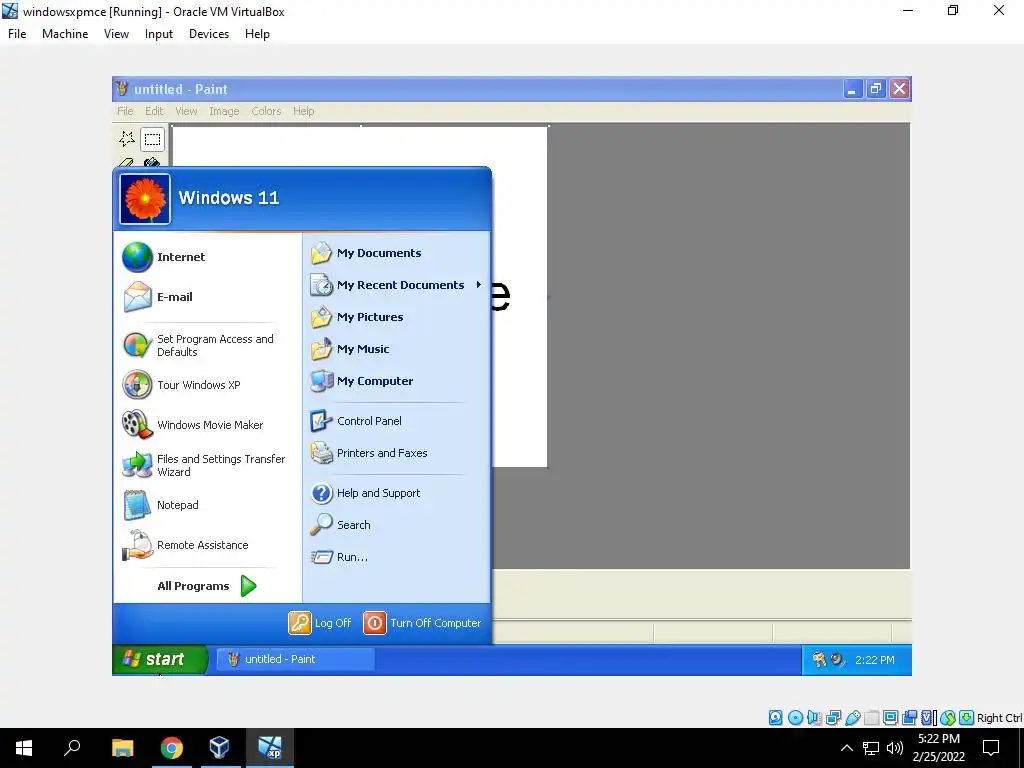The width and height of the screenshot is (1024, 768).
Task: Open File Explorer from host taskbar
Action: pos(122,748)
